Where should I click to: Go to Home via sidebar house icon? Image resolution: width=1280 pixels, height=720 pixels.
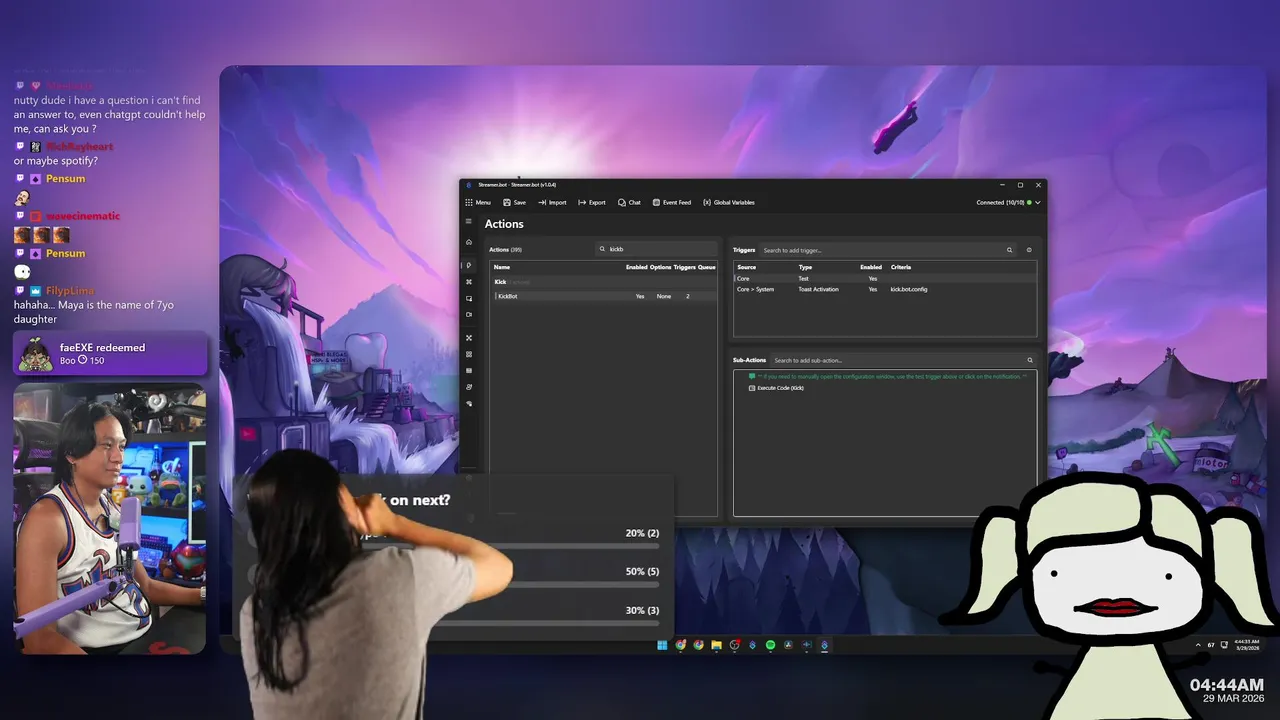(468, 242)
